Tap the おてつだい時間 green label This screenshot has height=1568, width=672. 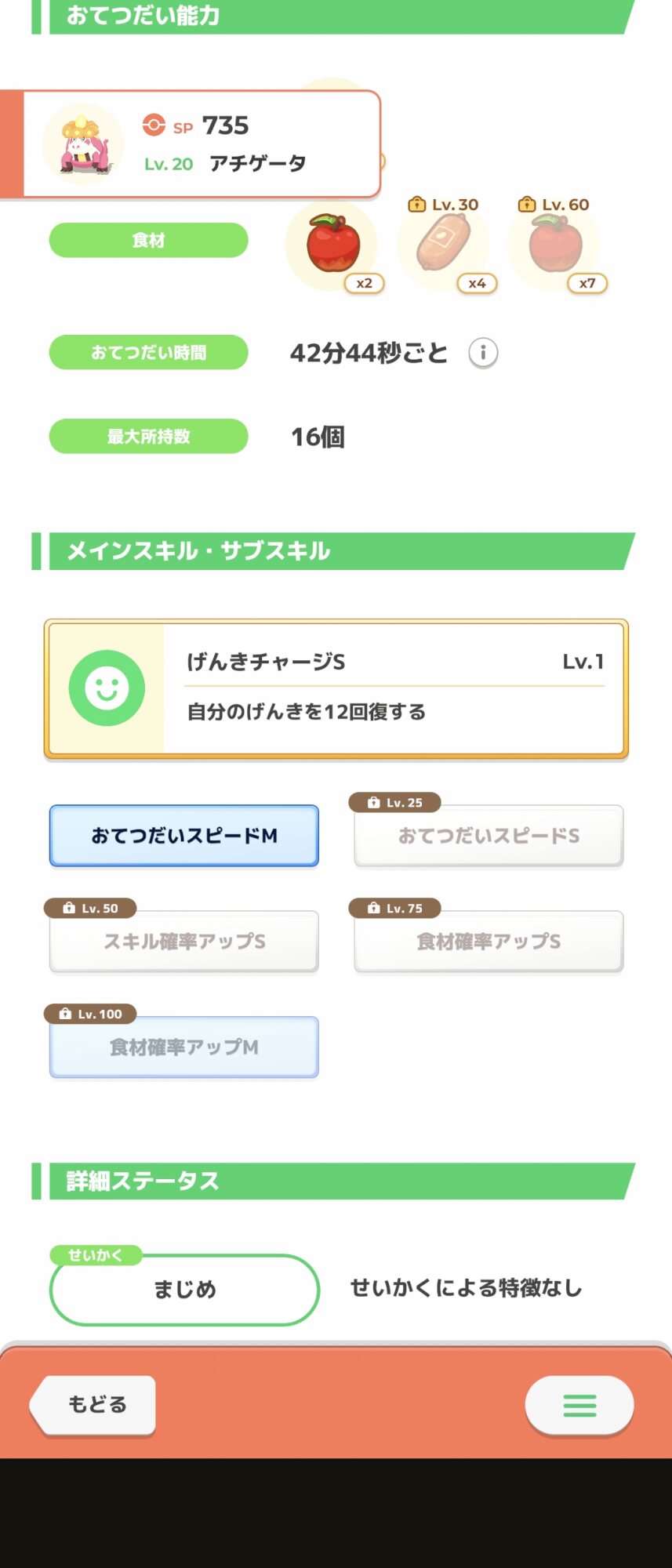pyautogui.click(x=149, y=353)
